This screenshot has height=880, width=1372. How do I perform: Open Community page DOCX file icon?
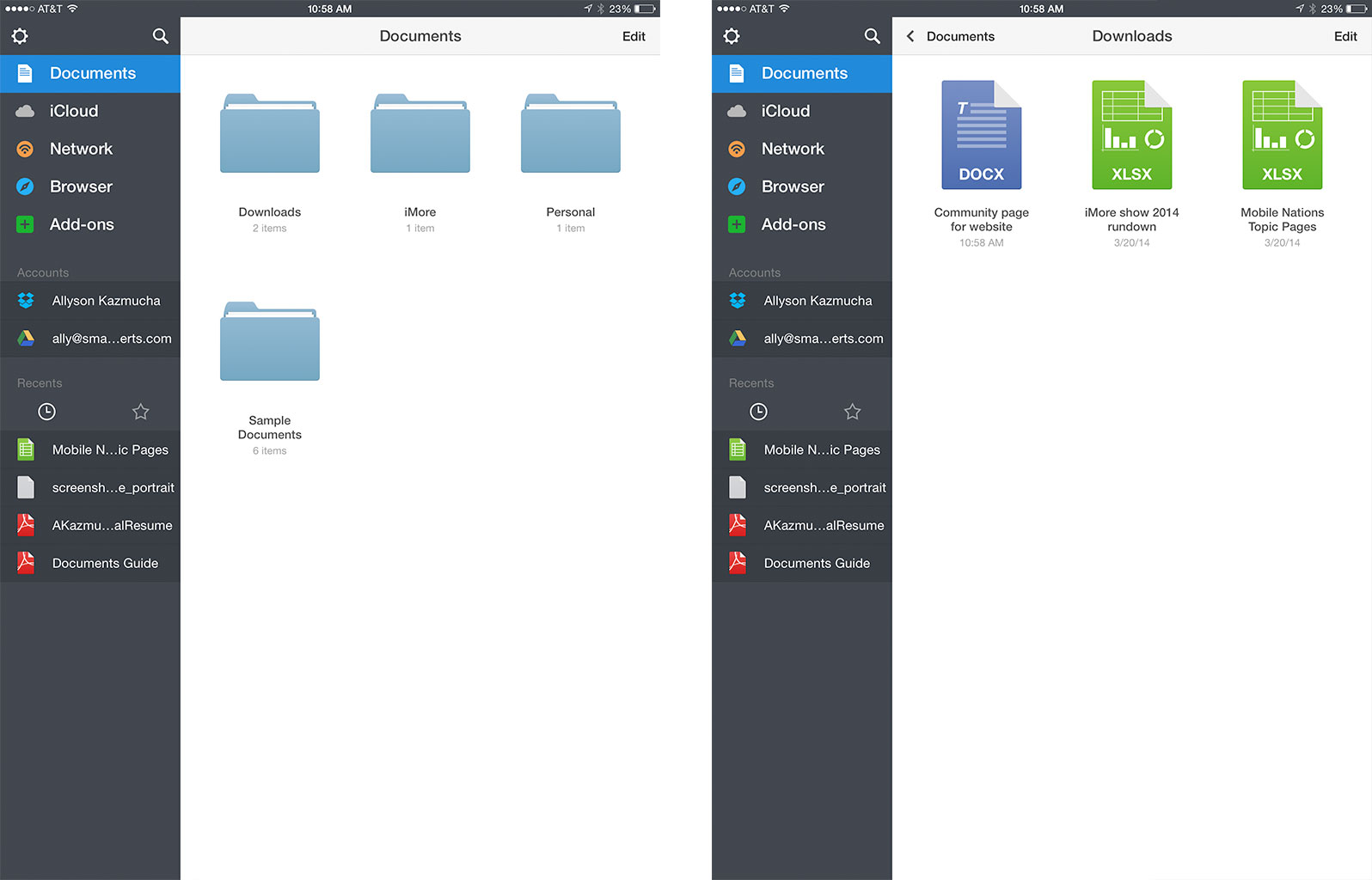(x=982, y=135)
